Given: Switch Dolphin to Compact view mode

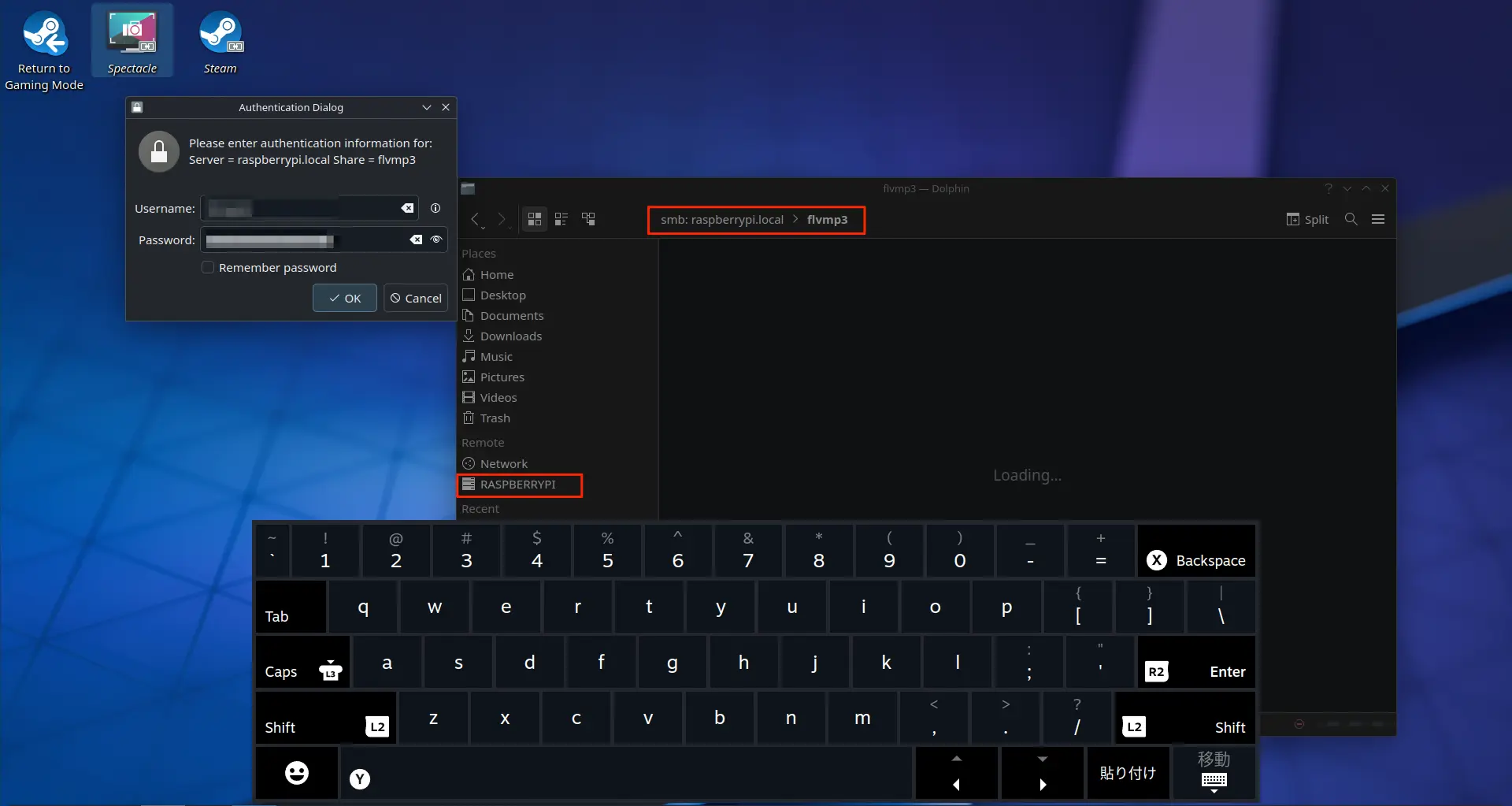Looking at the screenshot, I should tap(561, 219).
